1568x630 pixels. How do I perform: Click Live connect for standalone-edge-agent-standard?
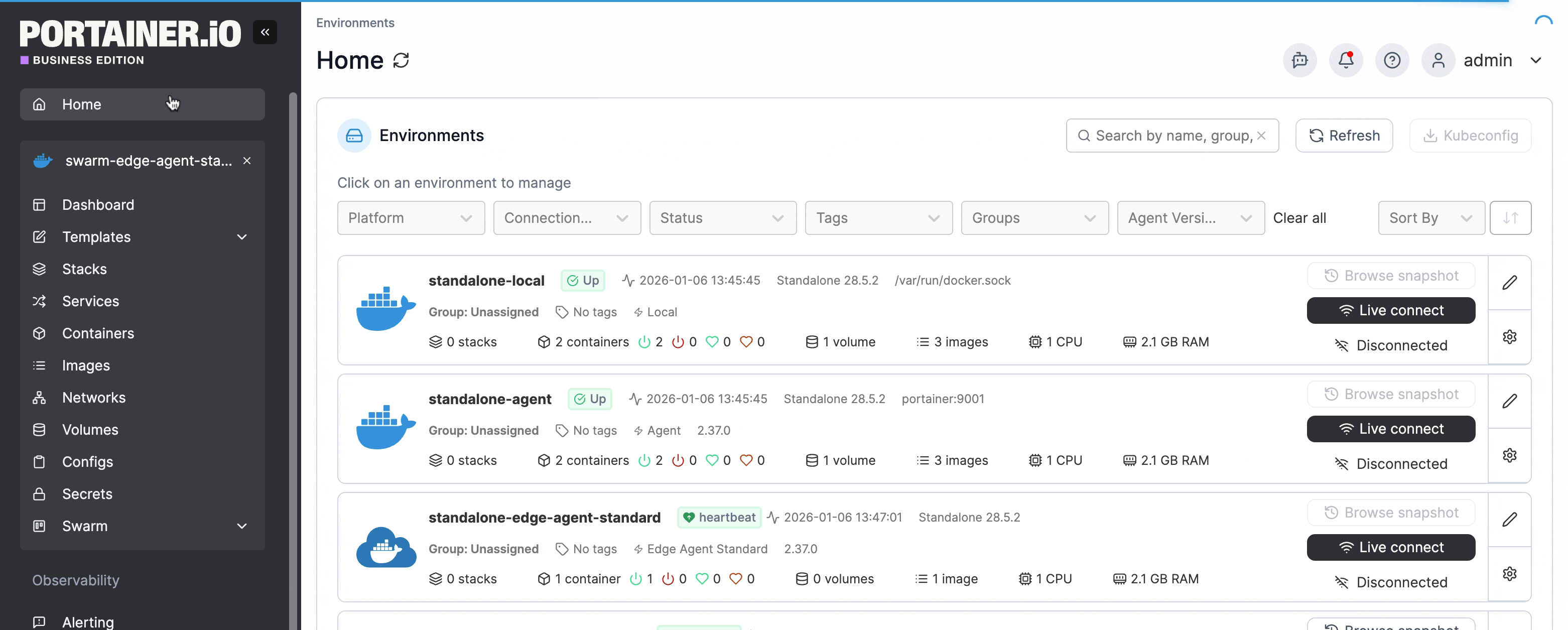pyautogui.click(x=1390, y=547)
